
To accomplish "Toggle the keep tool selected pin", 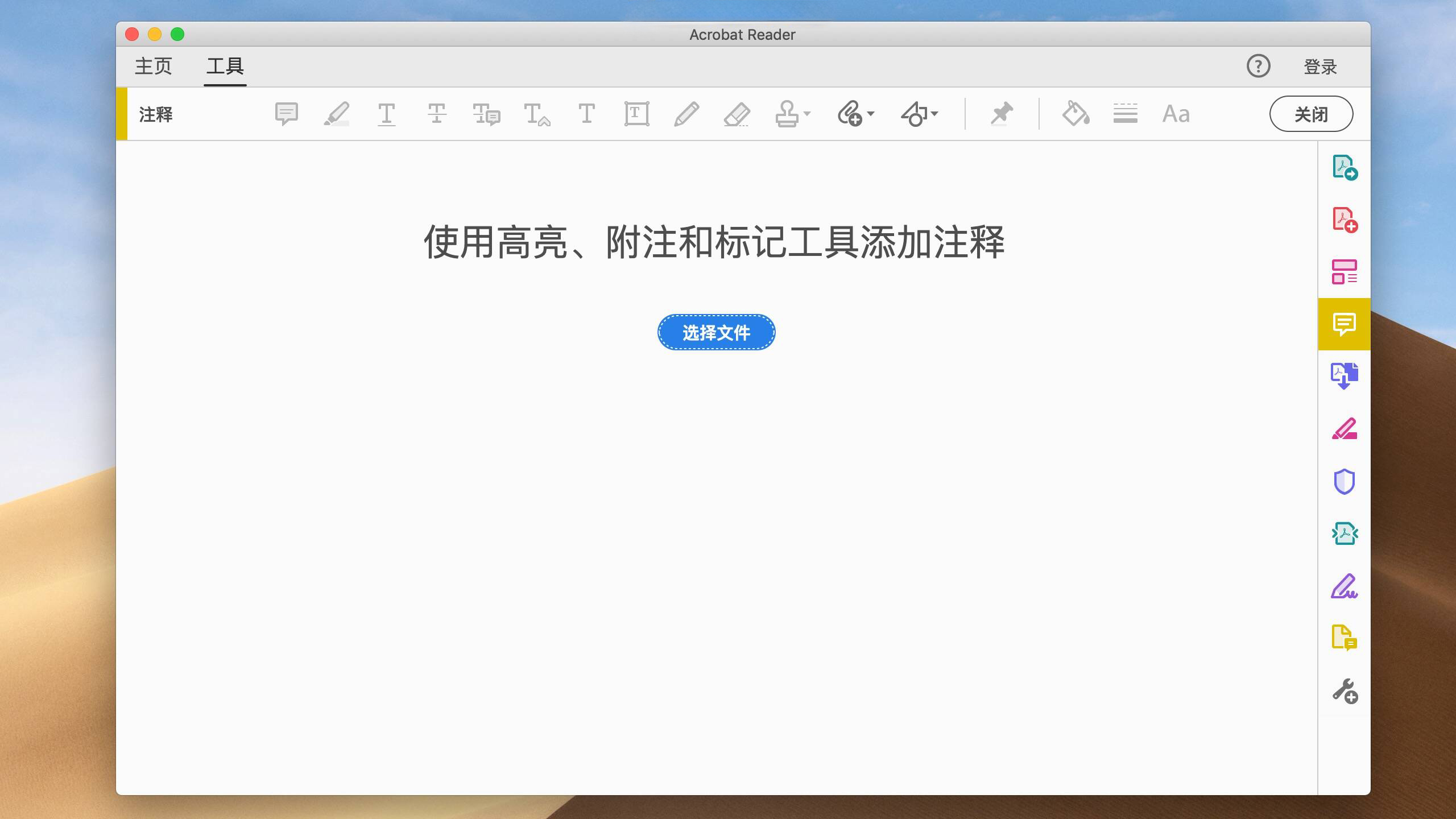I will tap(1002, 114).
